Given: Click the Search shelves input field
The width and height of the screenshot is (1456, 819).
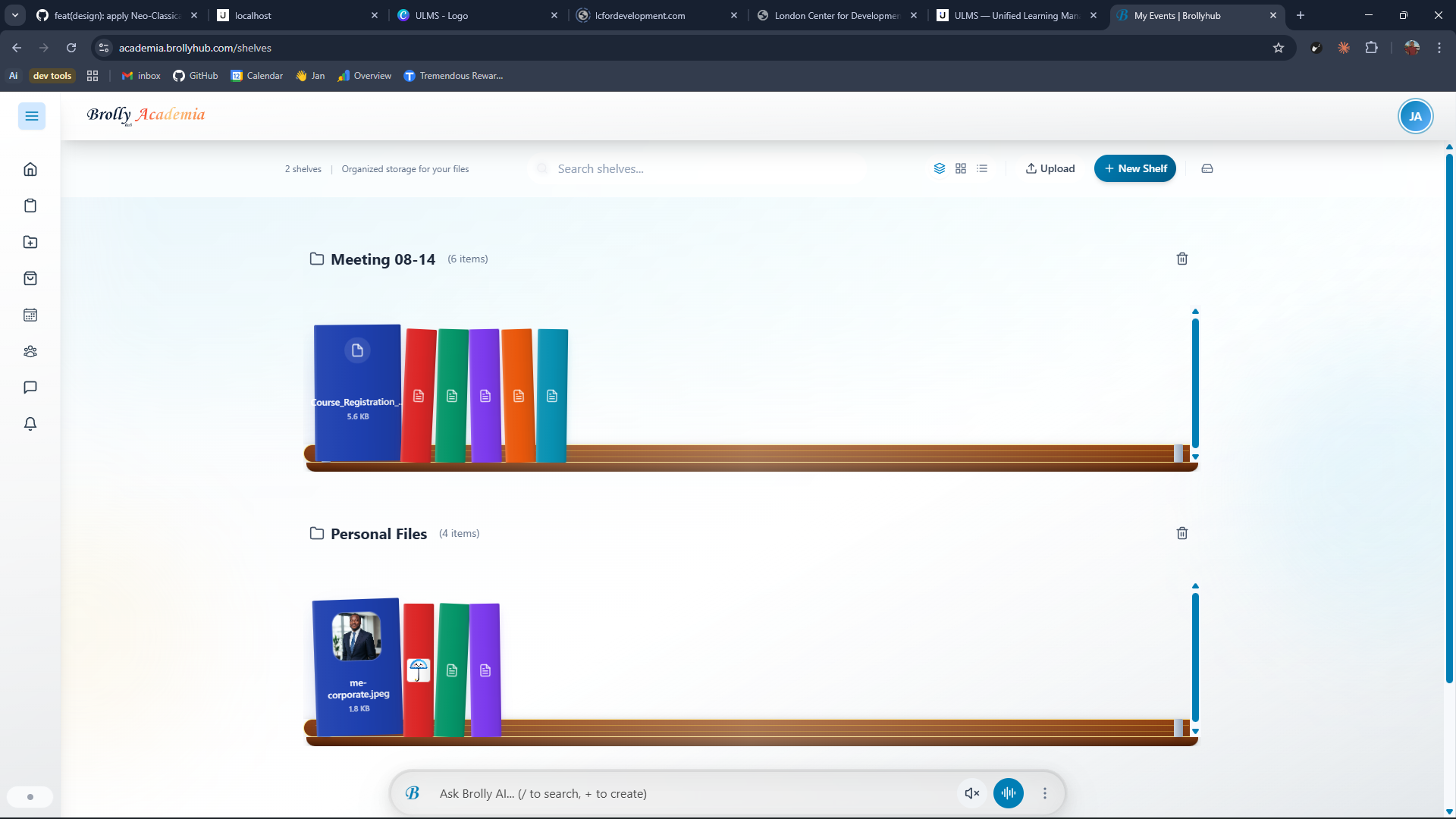Looking at the screenshot, I should click(698, 168).
